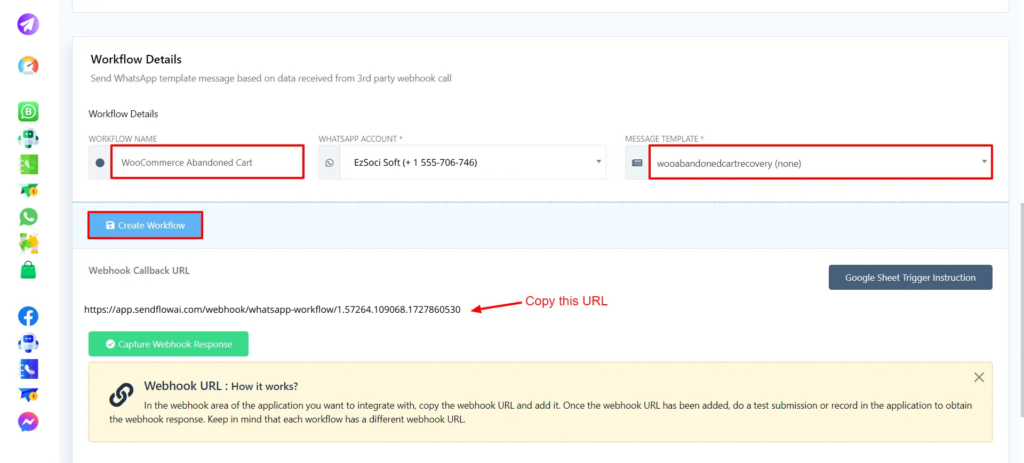
Task: Open the Facebook icon in sidebar
Action: [x=28, y=317]
